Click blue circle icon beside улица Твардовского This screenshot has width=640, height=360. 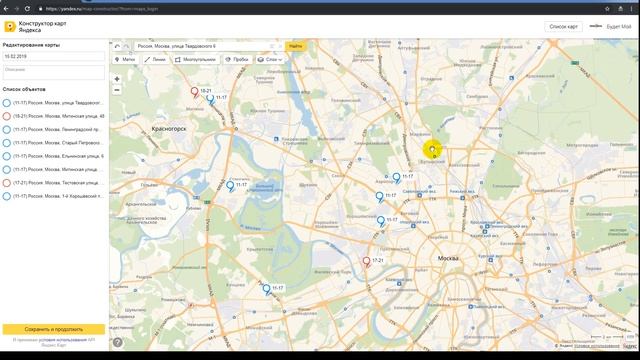(x=7, y=103)
